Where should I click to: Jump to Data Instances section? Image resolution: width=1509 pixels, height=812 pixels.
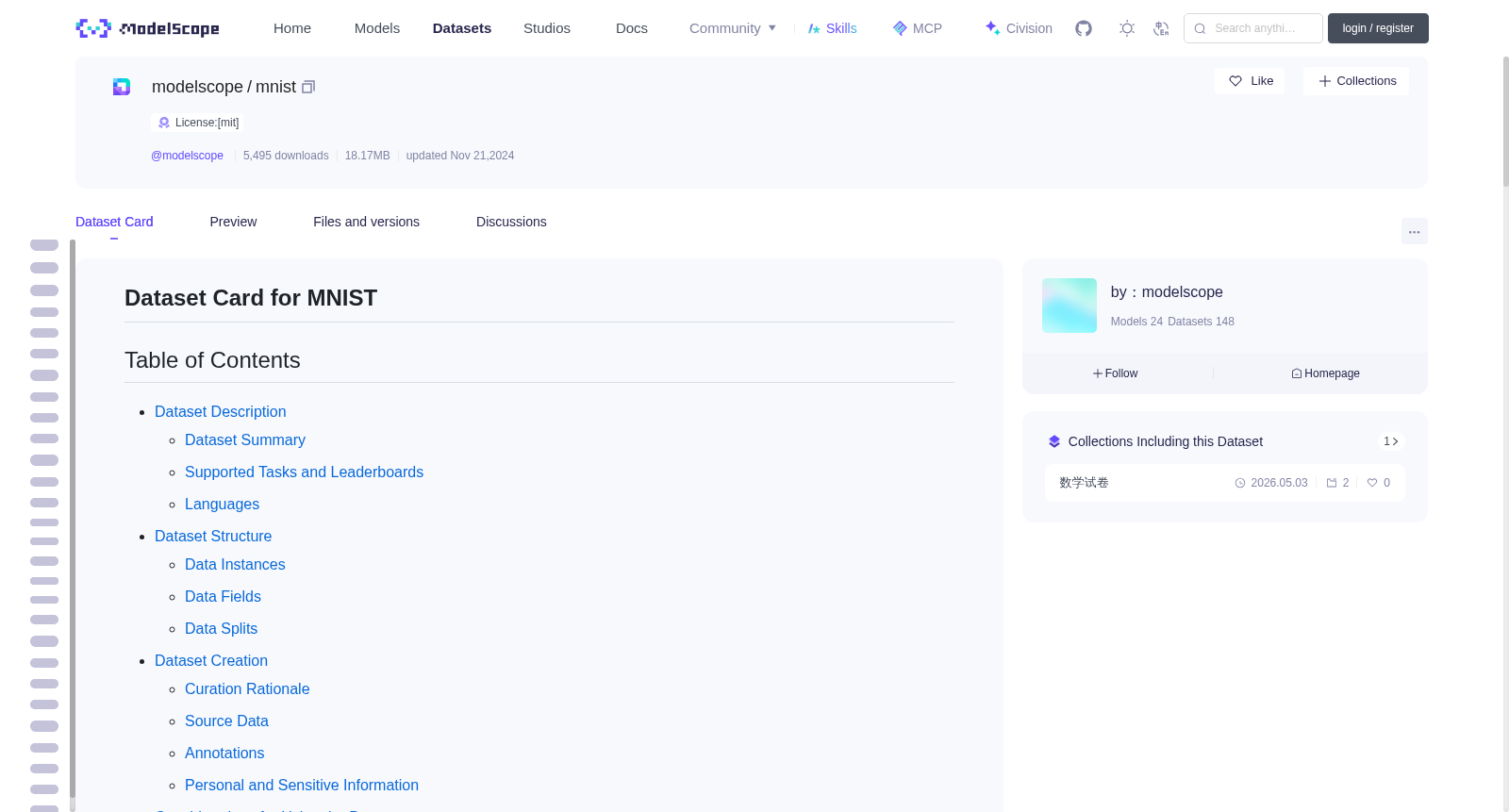(235, 564)
